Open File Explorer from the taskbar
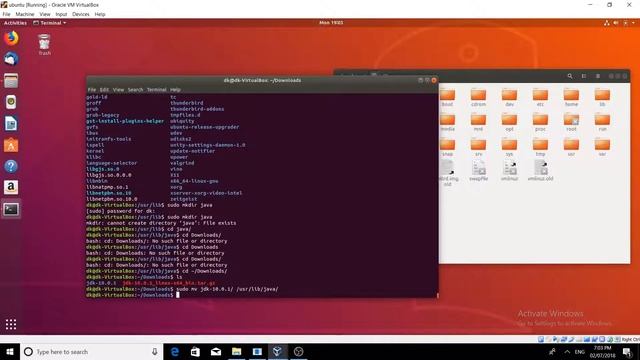This screenshot has height=360, width=640. coord(236,351)
